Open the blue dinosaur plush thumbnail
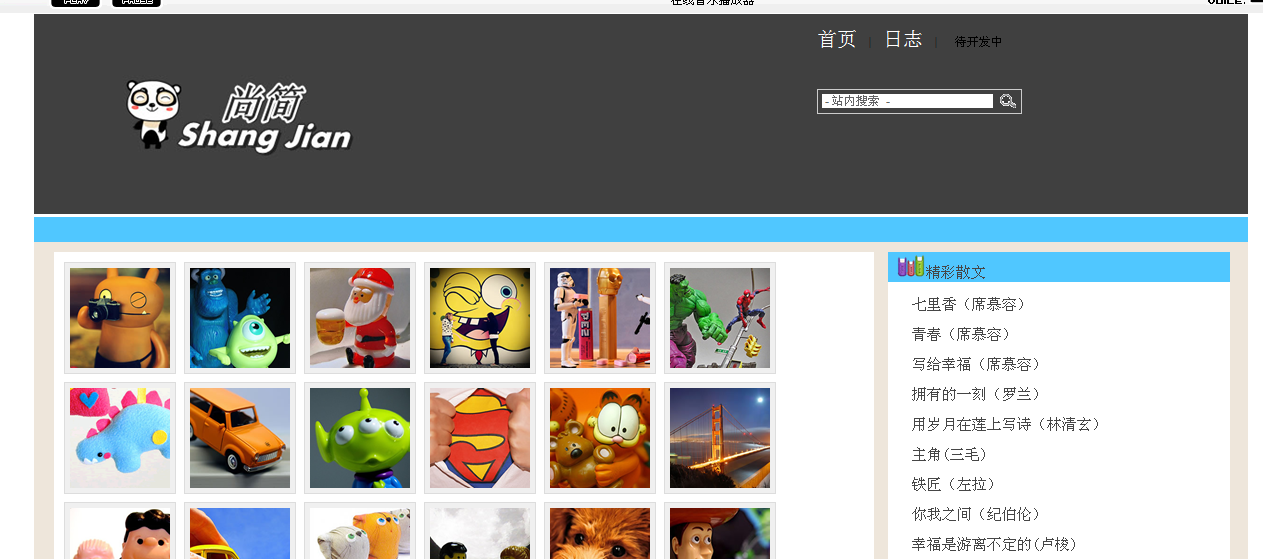The height and width of the screenshot is (559, 1263). [120, 438]
